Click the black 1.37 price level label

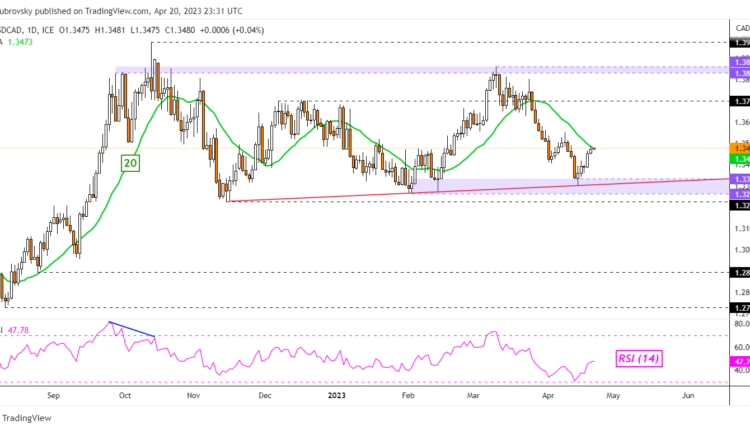click(740, 101)
